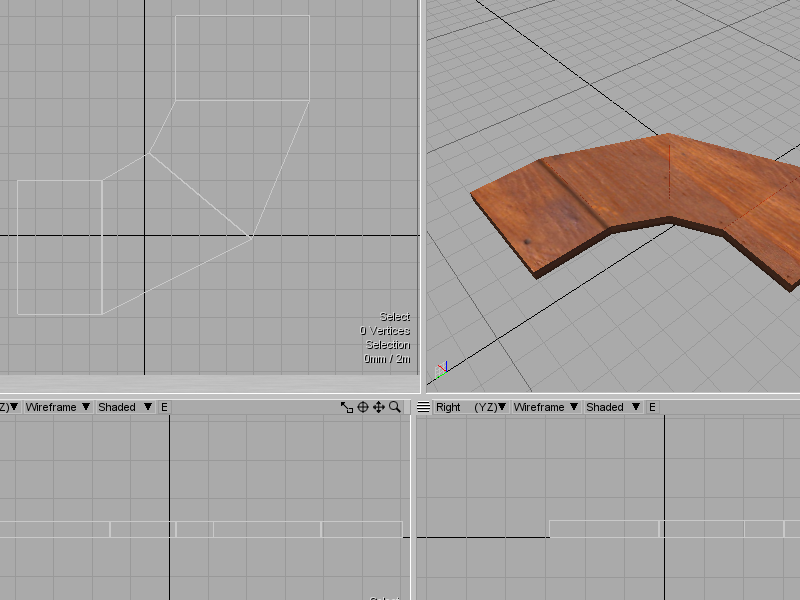Image resolution: width=800 pixels, height=600 pixels.
Task: Open the bottom-left viewport's Wireframe dropdown
Action: coord(58,407)
